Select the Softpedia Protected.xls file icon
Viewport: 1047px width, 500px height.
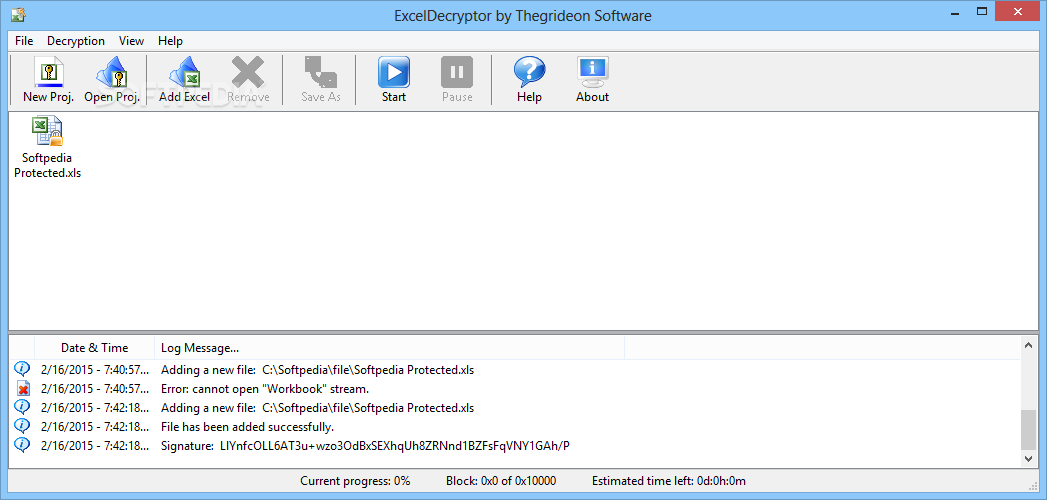[47, 148]
